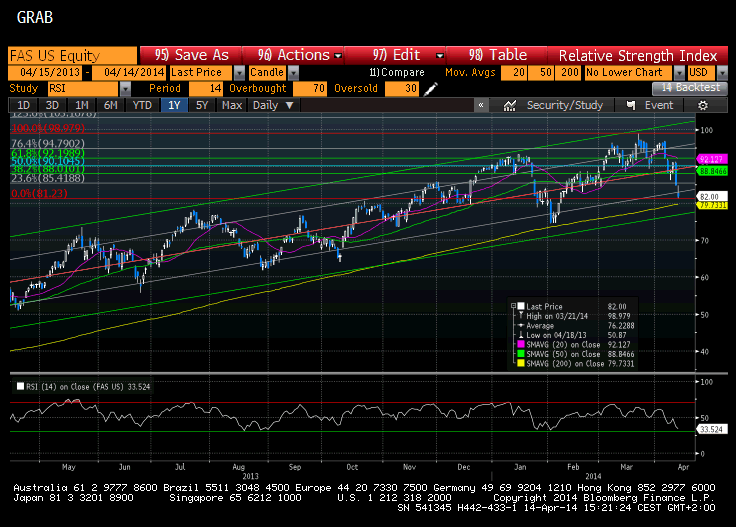The width and height of the screenshot is (736, 527).
Task: Click the Compare option
Action: [x=397, y=73]
